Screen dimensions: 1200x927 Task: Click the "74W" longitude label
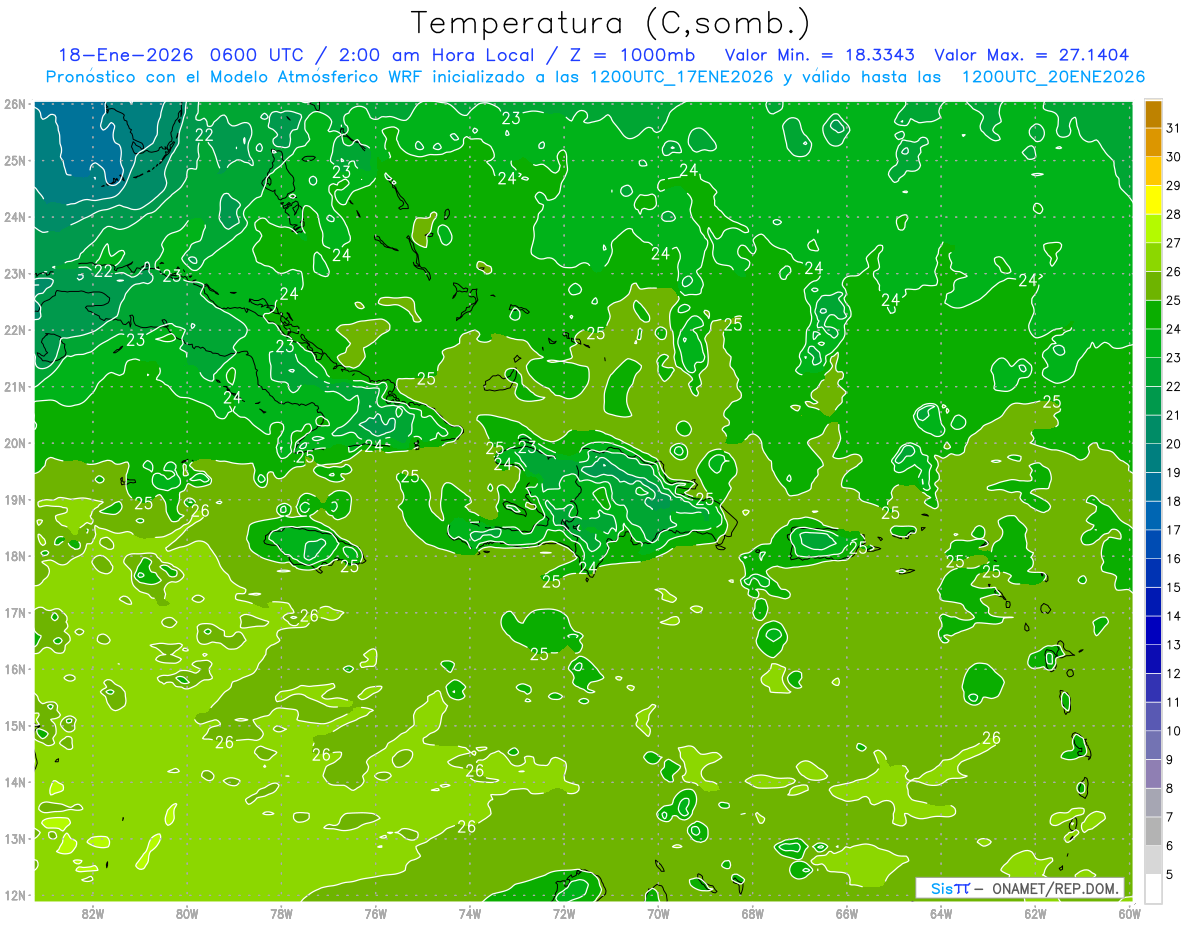point(469,913)
